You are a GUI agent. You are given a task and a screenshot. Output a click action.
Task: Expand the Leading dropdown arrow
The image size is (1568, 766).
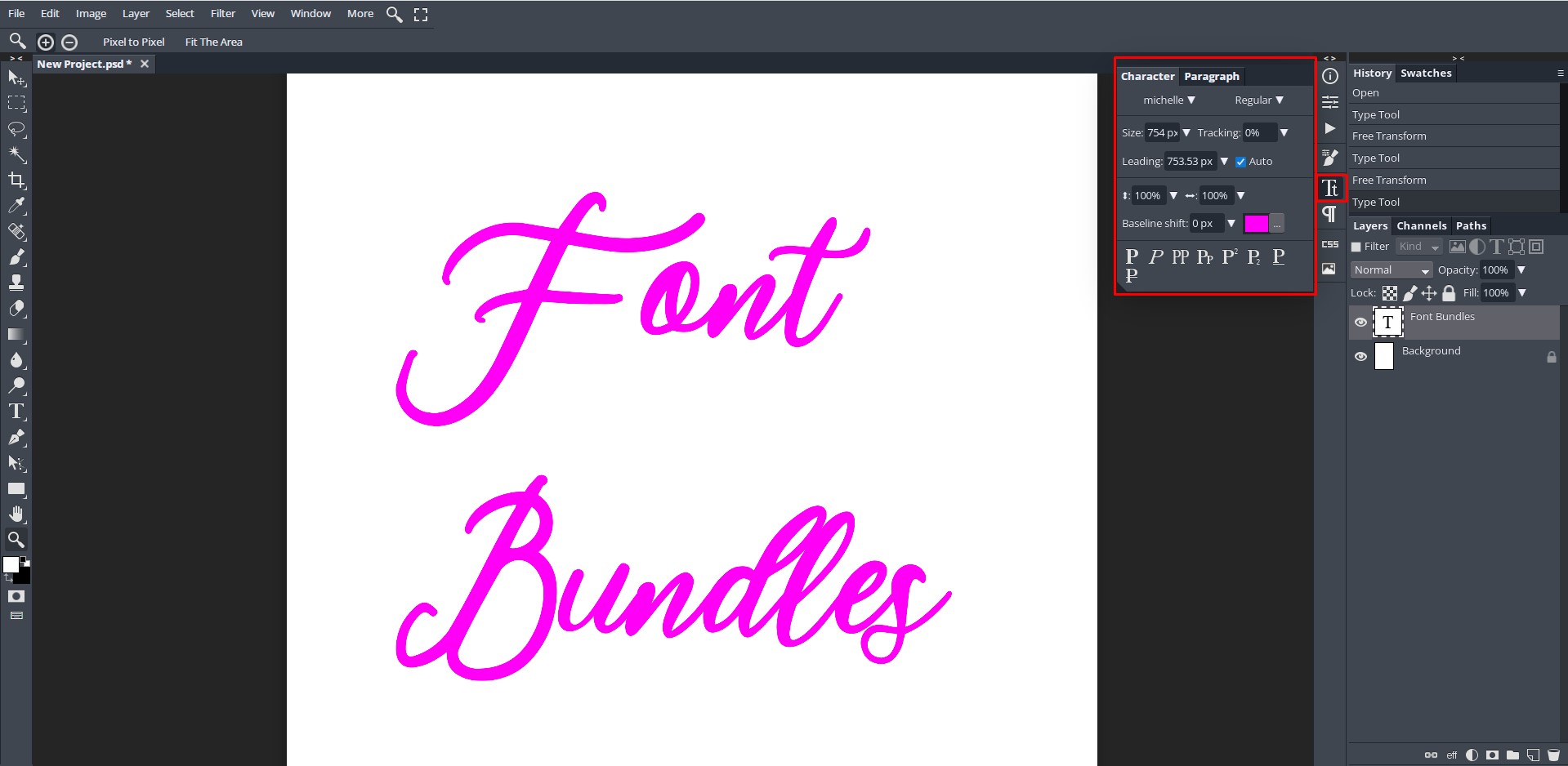click(1224, 162)
